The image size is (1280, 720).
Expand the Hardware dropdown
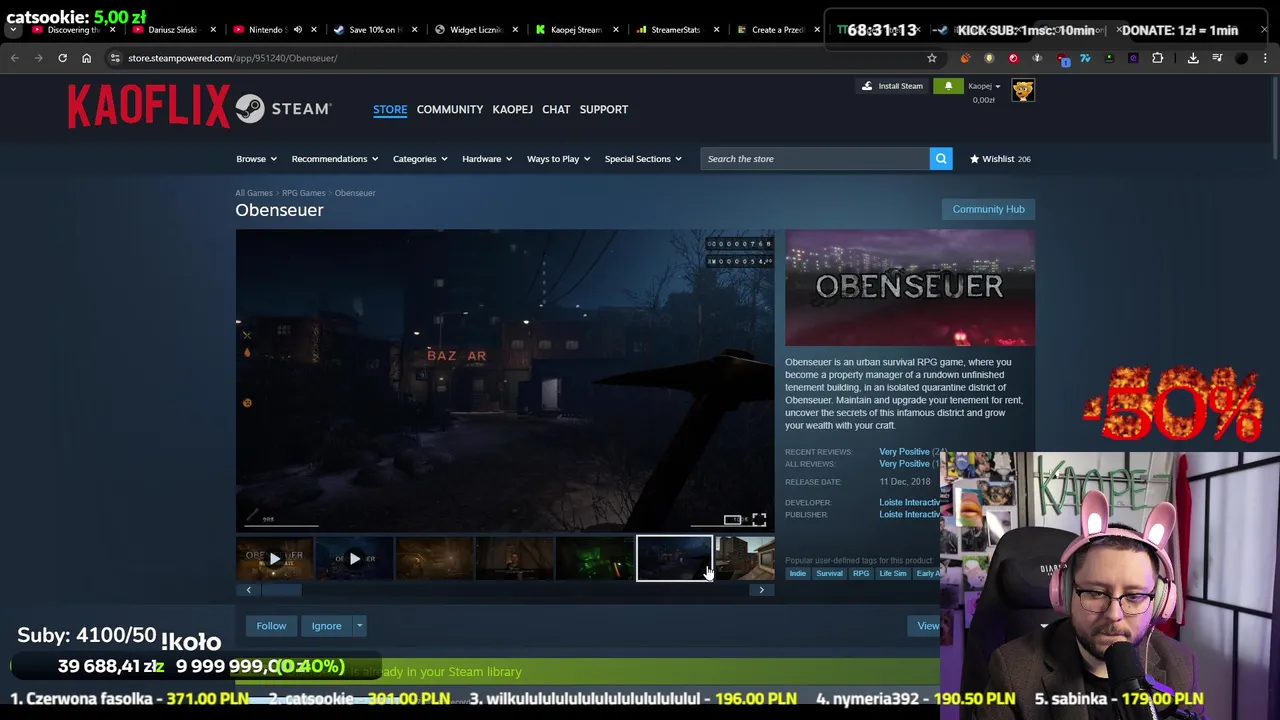point(486,159)
